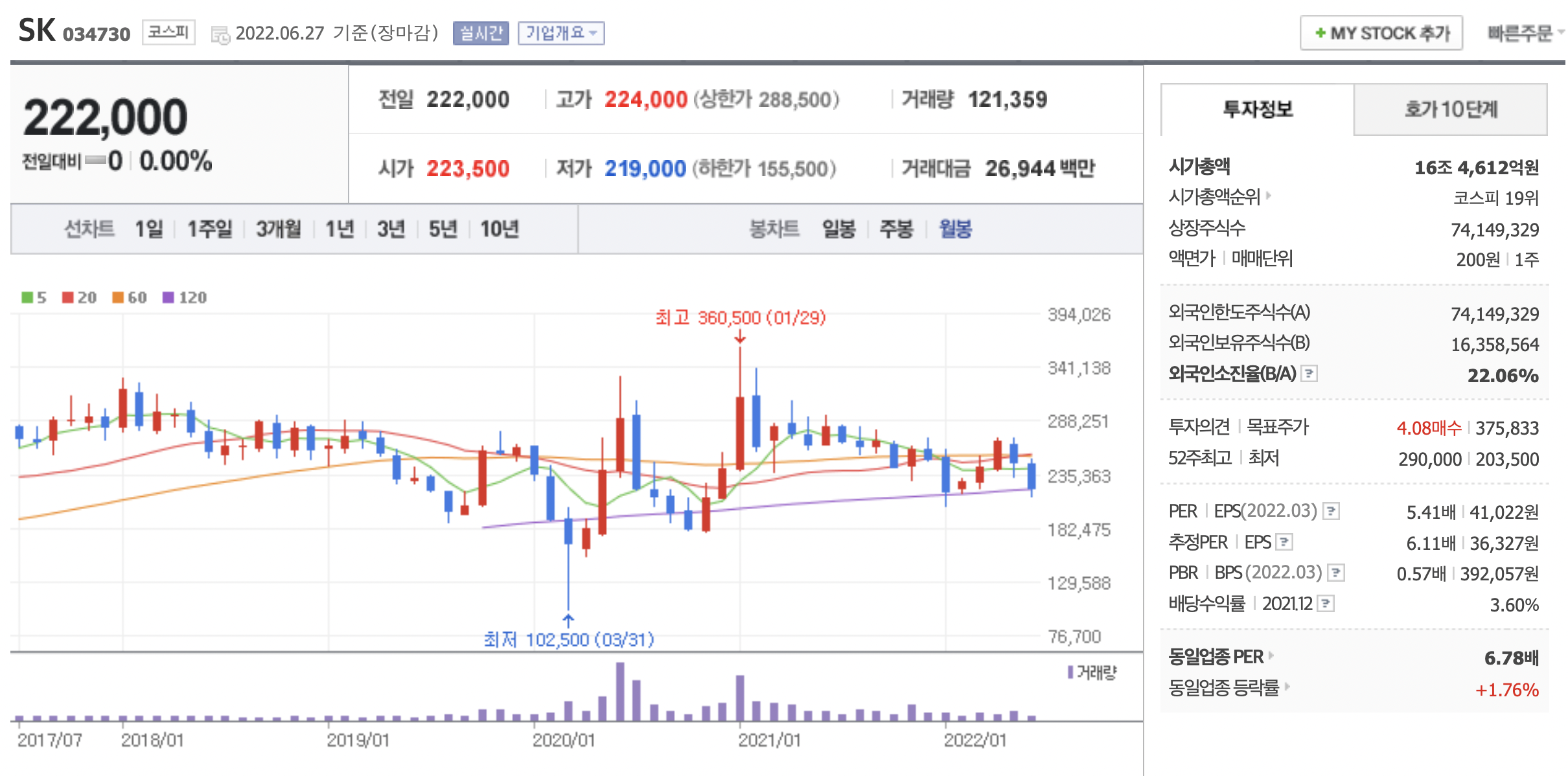The height and width of the screenshot is (776, 1568).
Task: Click the 16조 4,612억원 market cap value
Action: pos(1477,168)
